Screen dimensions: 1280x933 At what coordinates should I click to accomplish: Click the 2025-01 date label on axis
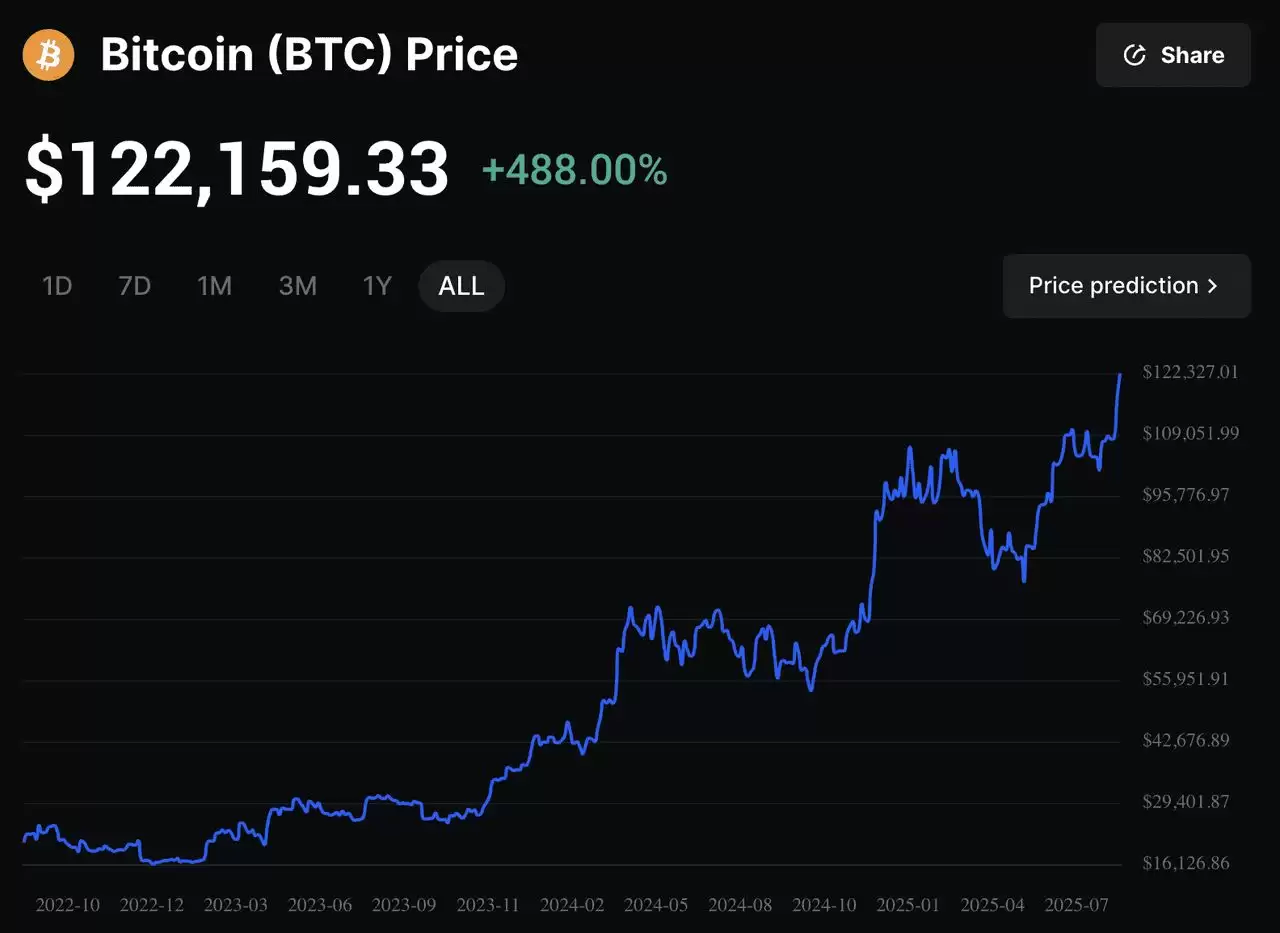click(908, 905)
